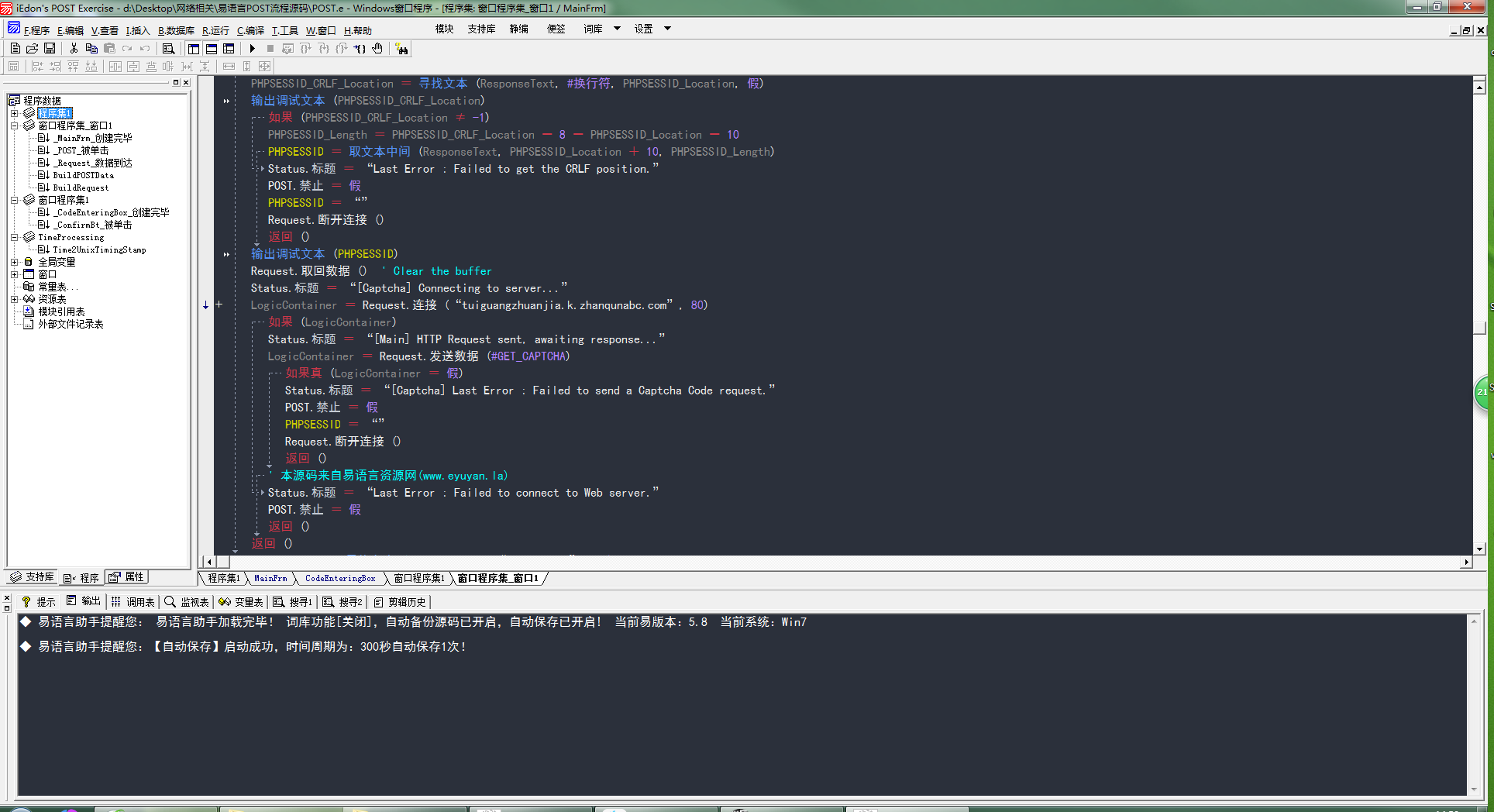
Task: Click the same-width form sizing icon
Action: point(229,67)
